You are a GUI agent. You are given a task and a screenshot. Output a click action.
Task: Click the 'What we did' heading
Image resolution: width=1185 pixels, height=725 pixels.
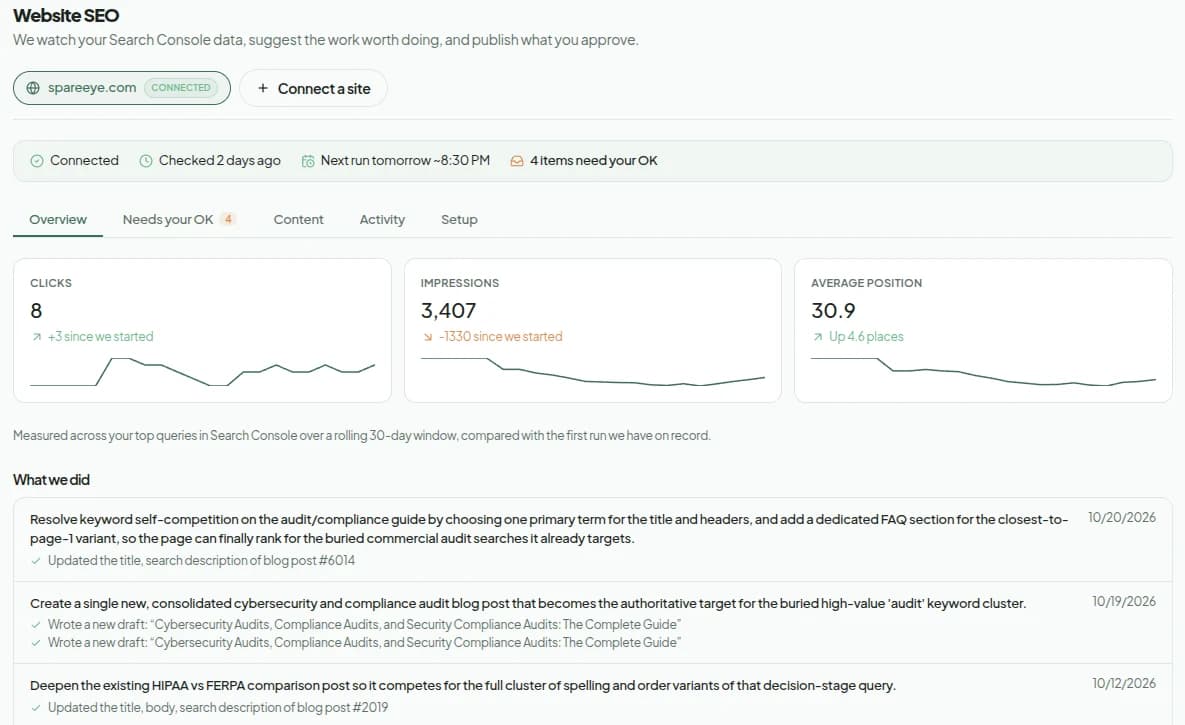(x=51, y=480)
